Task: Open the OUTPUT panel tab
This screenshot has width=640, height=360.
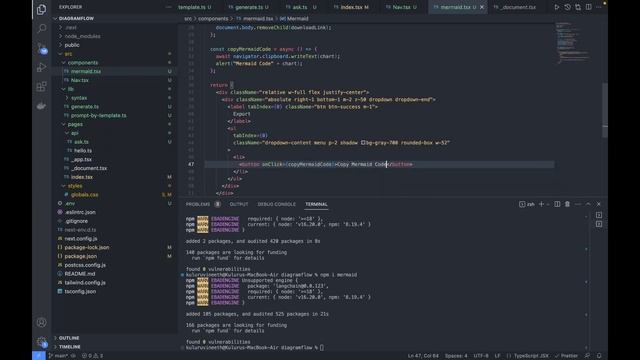Action: 239,204
